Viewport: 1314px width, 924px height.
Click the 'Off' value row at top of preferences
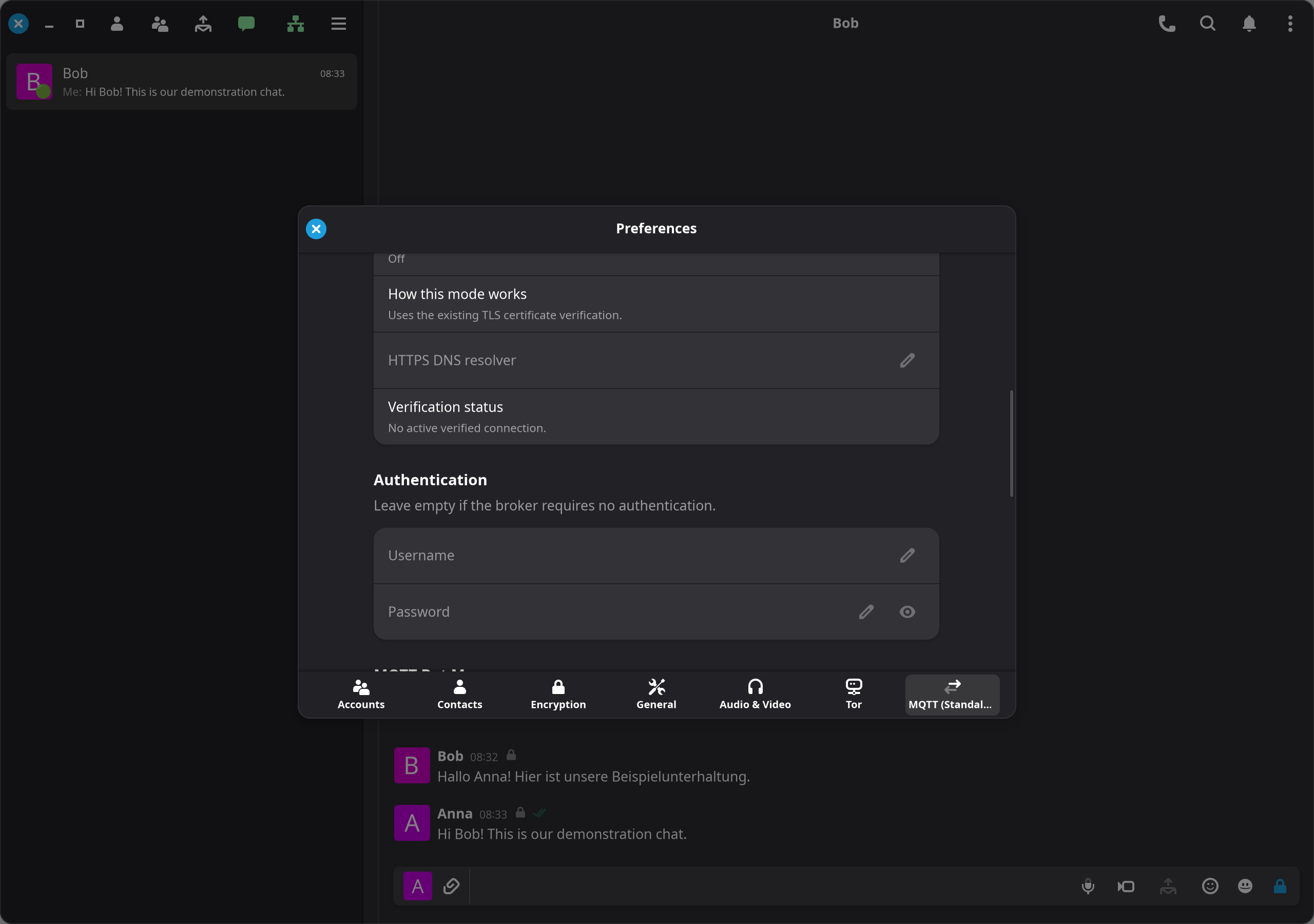(656, 264)
